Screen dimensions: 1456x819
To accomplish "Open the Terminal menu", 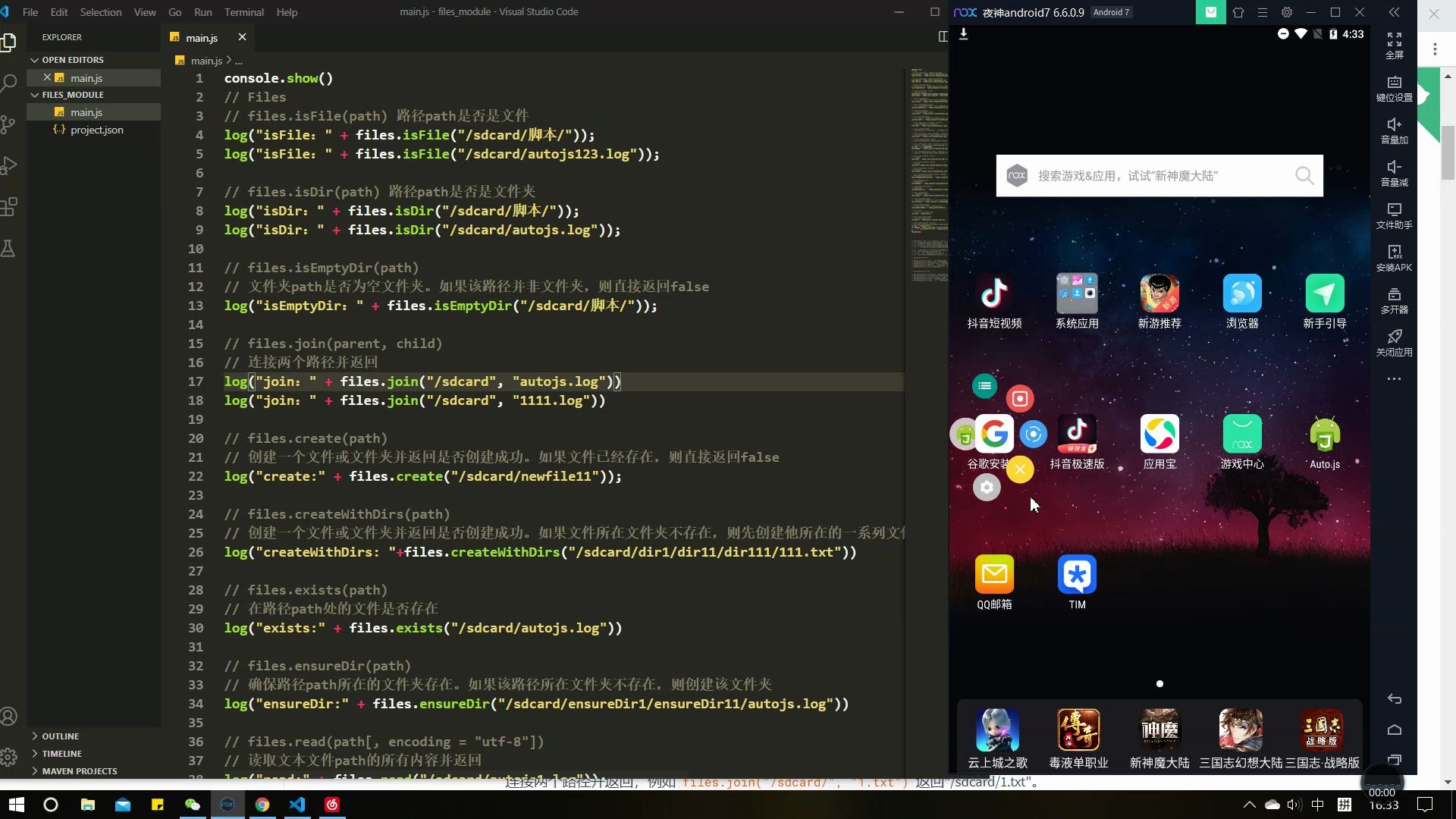I will click(x=243, y=12).
